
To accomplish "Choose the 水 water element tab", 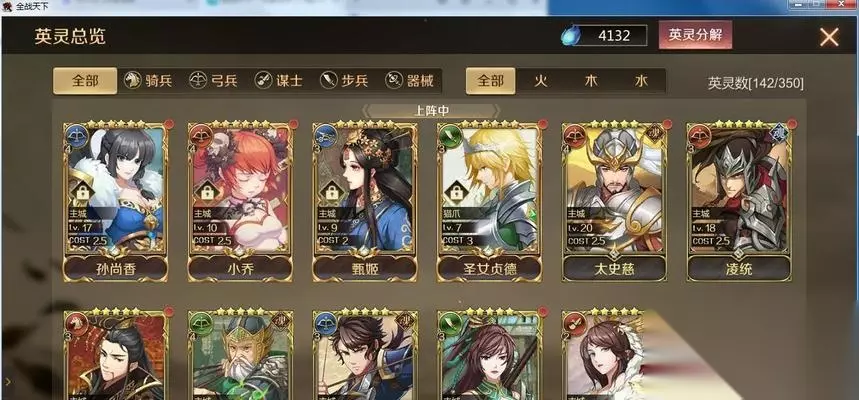I will (x=641, y=81).
